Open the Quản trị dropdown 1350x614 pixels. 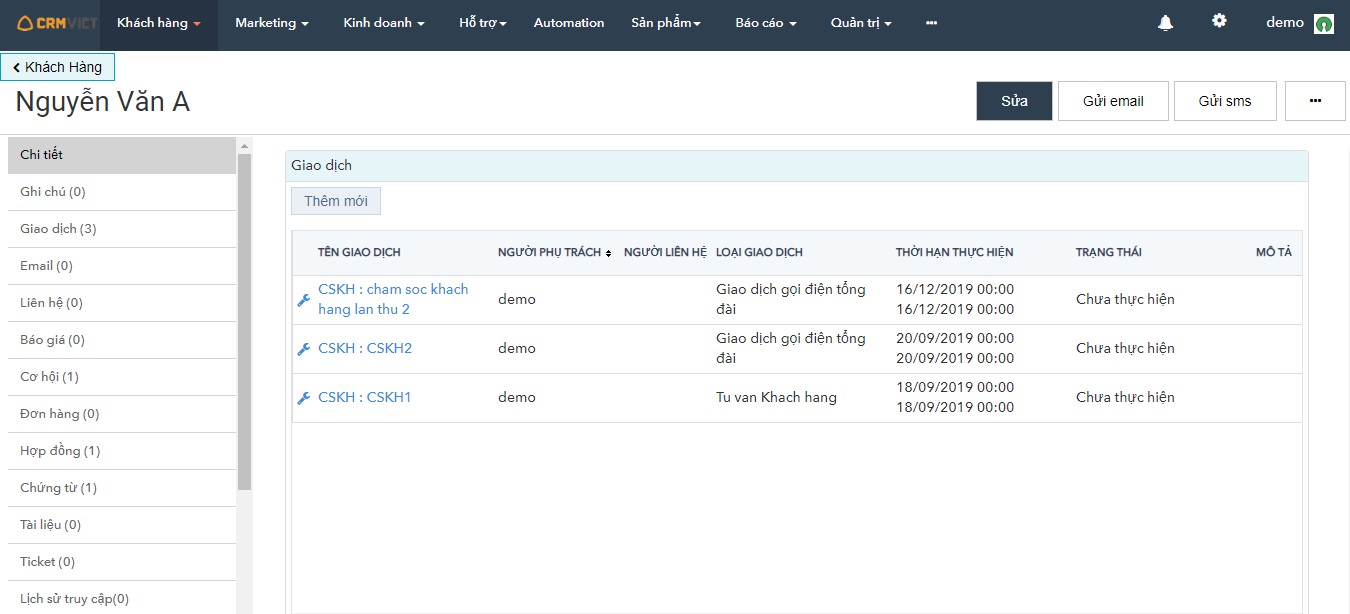pyautogui.click(x=861, y=22)
